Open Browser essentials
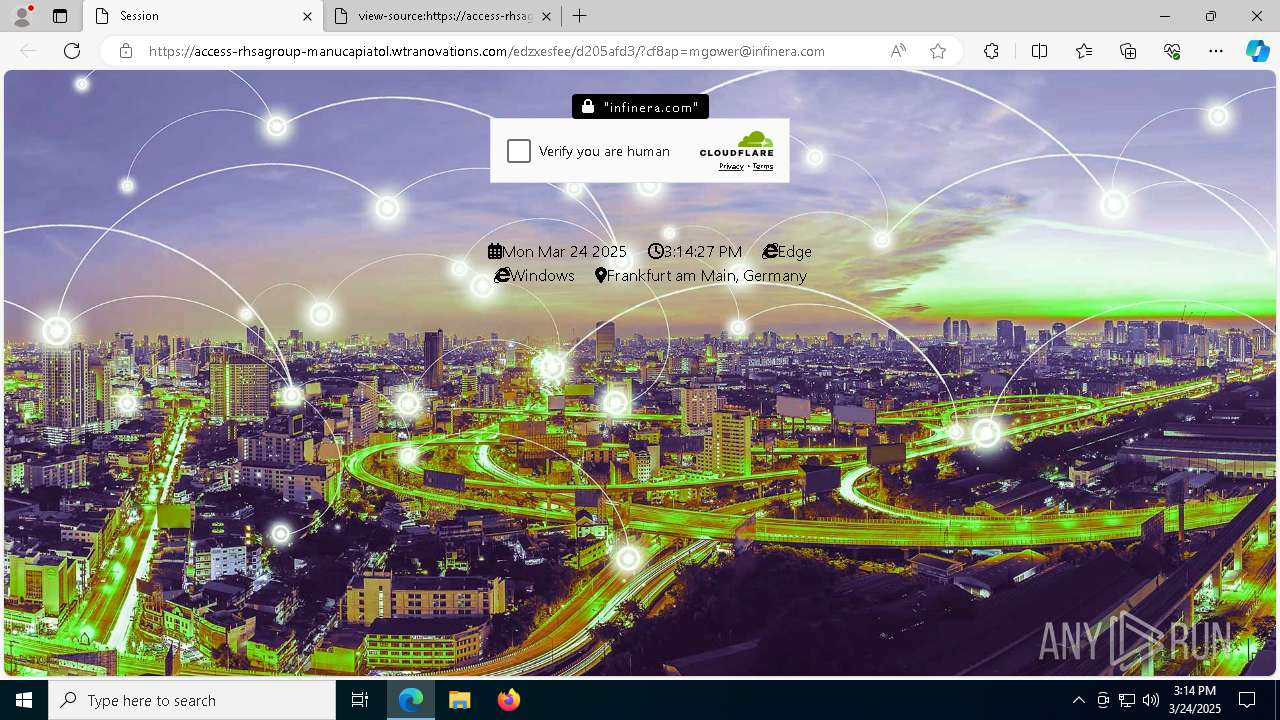 [1172, 51]
